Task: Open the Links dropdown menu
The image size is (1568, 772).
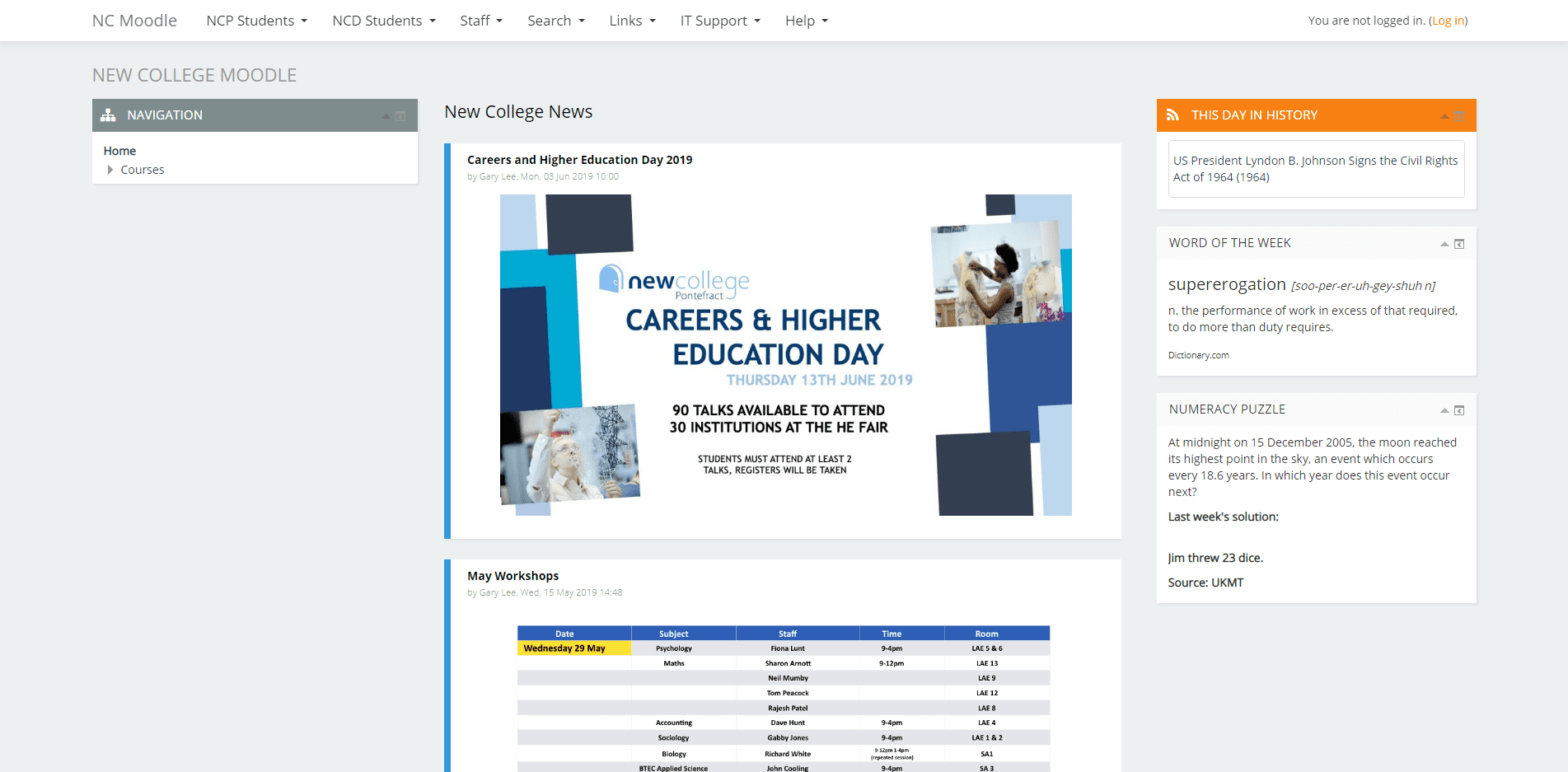Action: pyautogui.click(x=633, y=21)
